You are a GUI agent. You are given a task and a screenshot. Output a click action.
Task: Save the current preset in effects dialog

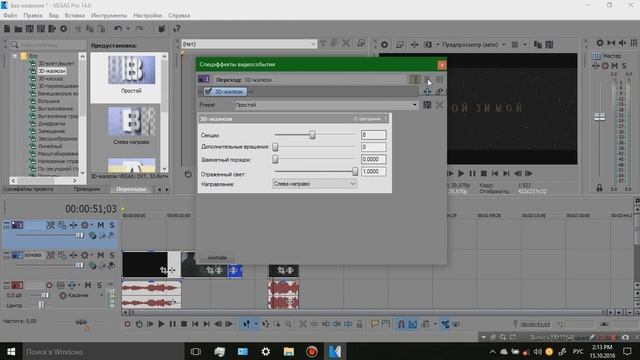(427, 105)
